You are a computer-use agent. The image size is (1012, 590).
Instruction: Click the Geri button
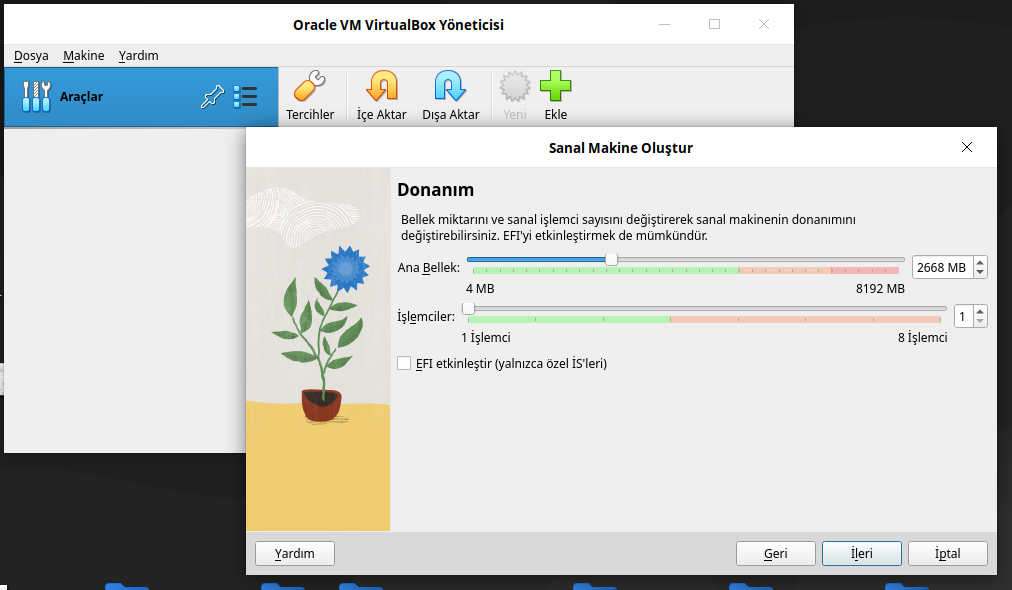775,553
